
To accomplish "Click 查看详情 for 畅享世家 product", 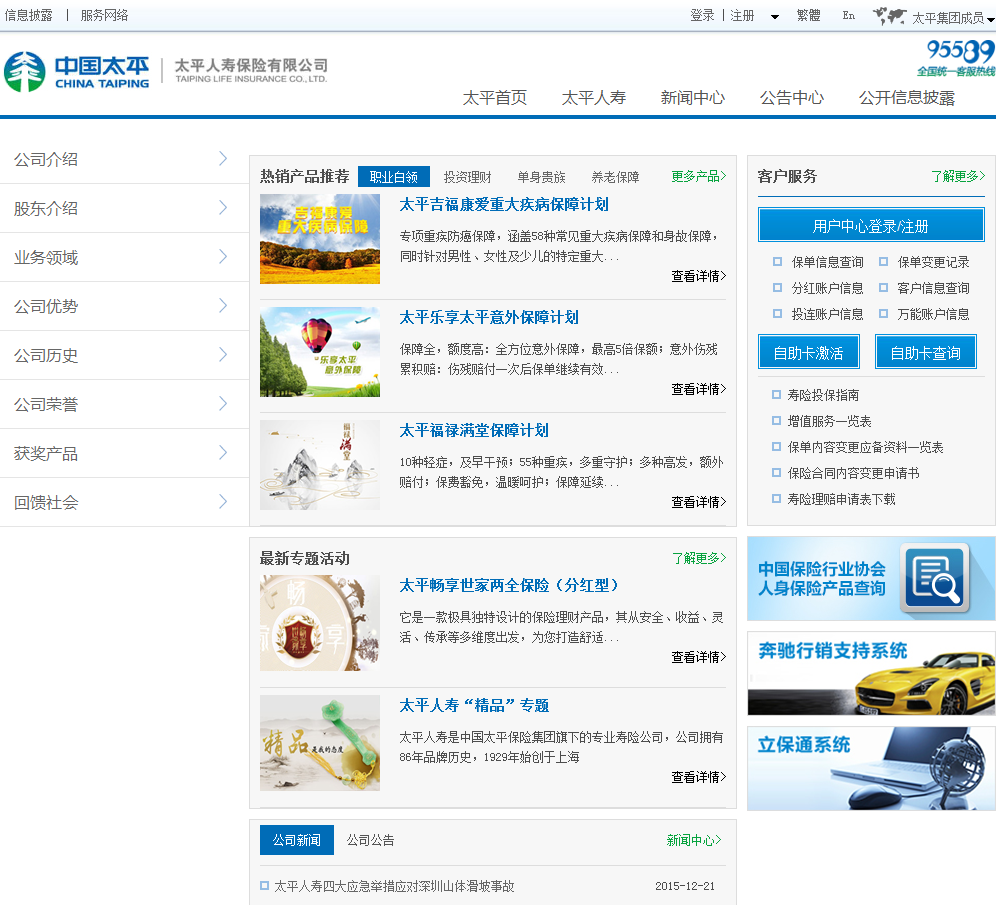I will [699, 657].
